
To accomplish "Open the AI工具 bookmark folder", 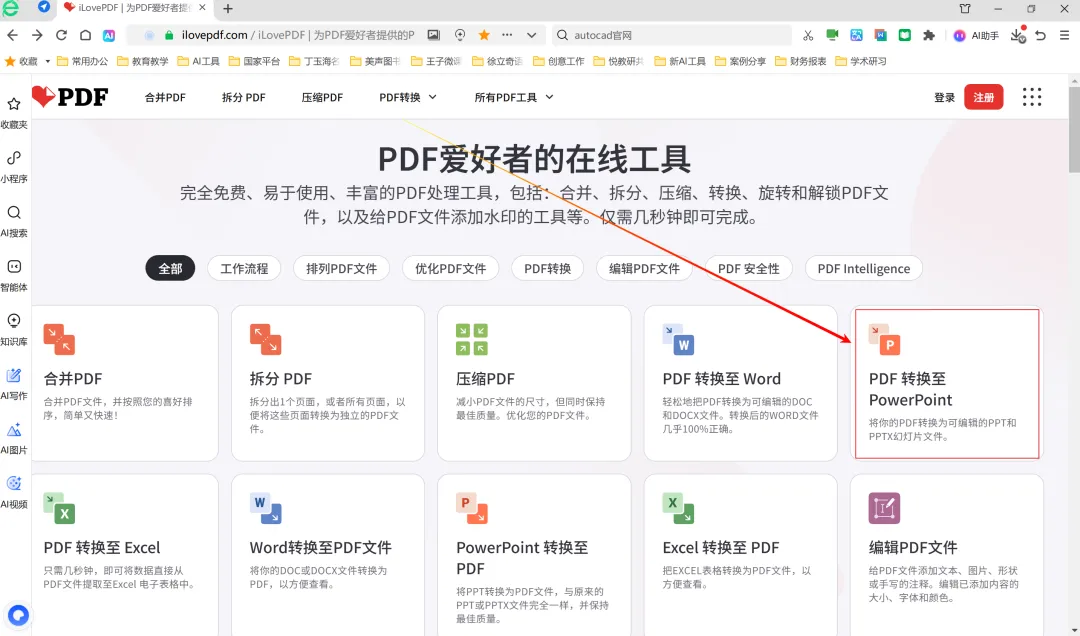I will [198, 61].
